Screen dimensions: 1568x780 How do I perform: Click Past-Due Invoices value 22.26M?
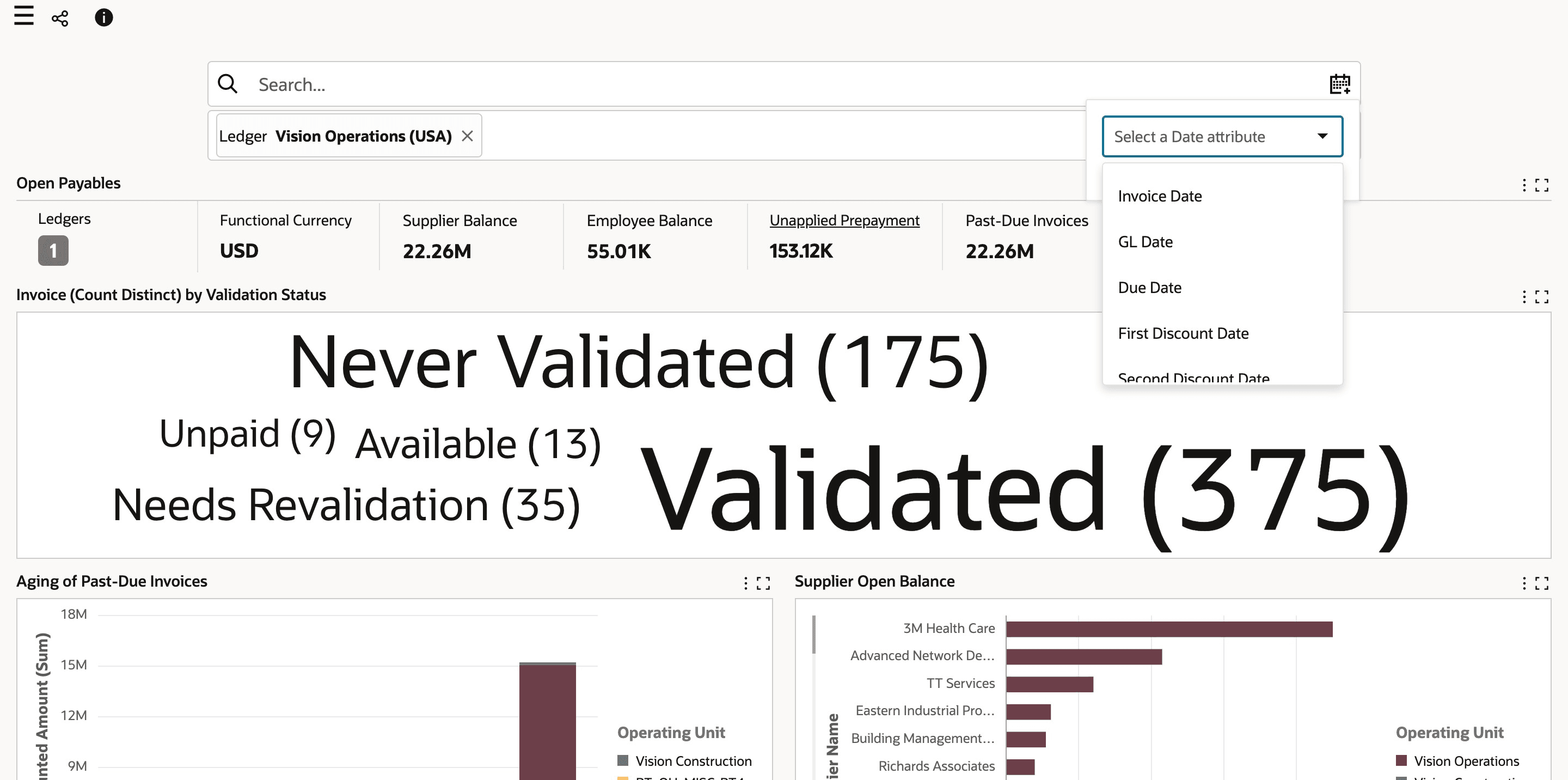[x=1000, y=251]
